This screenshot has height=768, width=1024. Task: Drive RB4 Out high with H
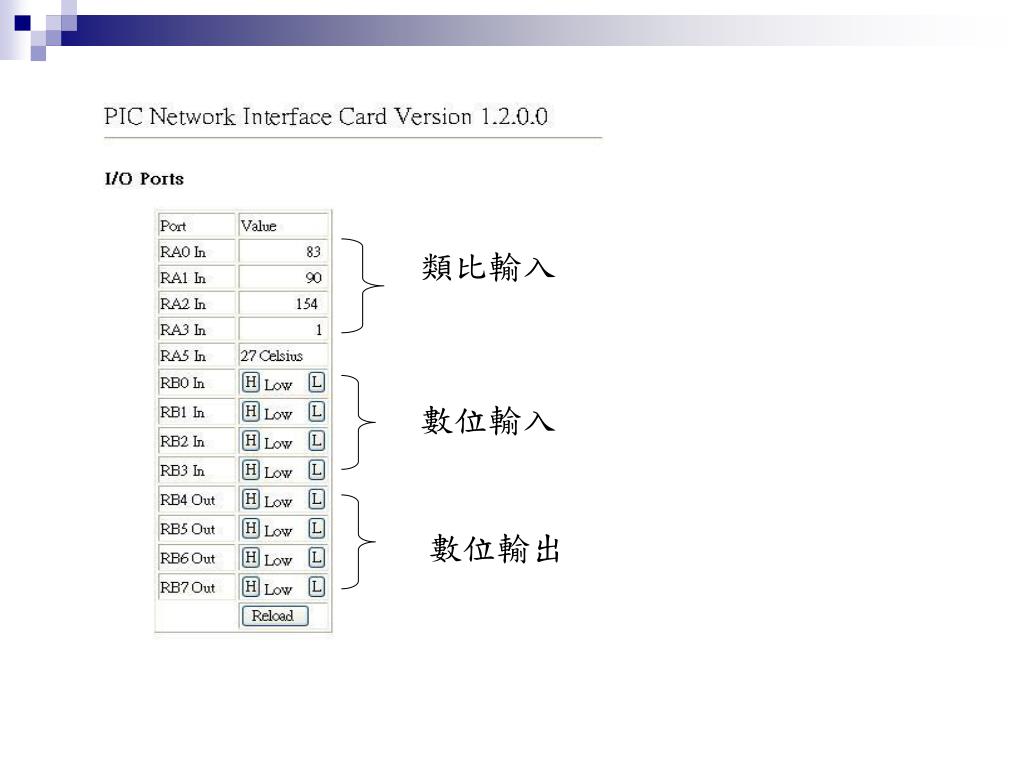point(251,499)
